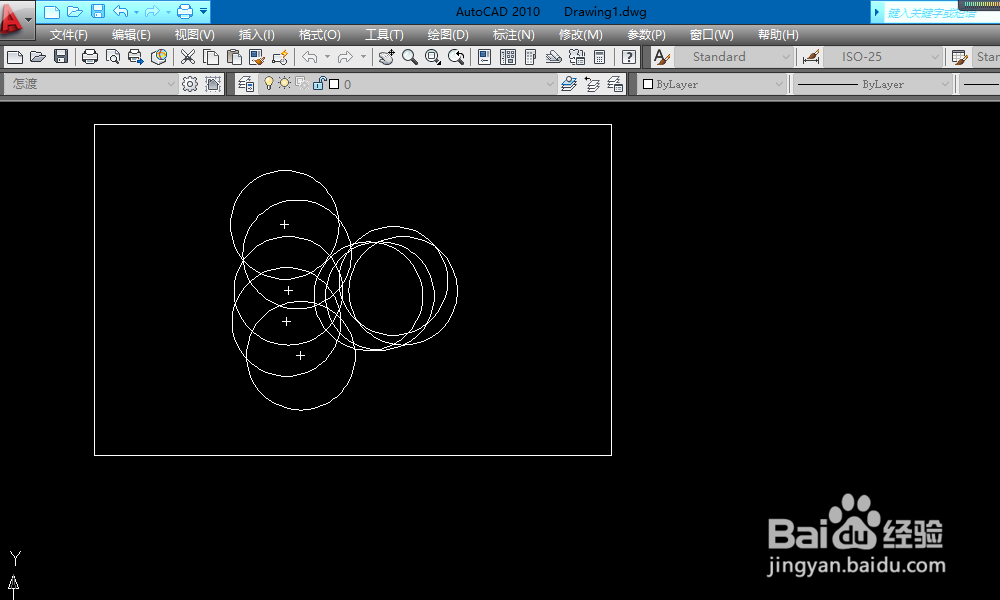Select the Zoom Window tool

(x=432, y=57)
